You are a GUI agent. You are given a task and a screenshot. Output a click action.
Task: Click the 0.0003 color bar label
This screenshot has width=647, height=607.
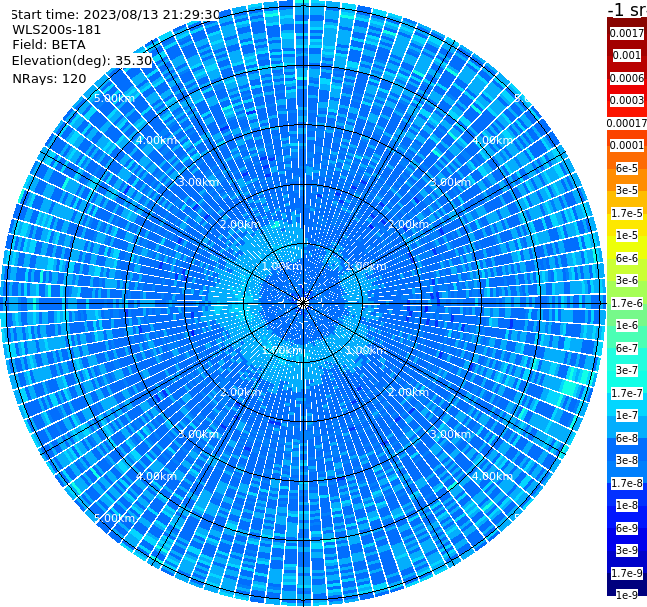click(x=627, y=100)
